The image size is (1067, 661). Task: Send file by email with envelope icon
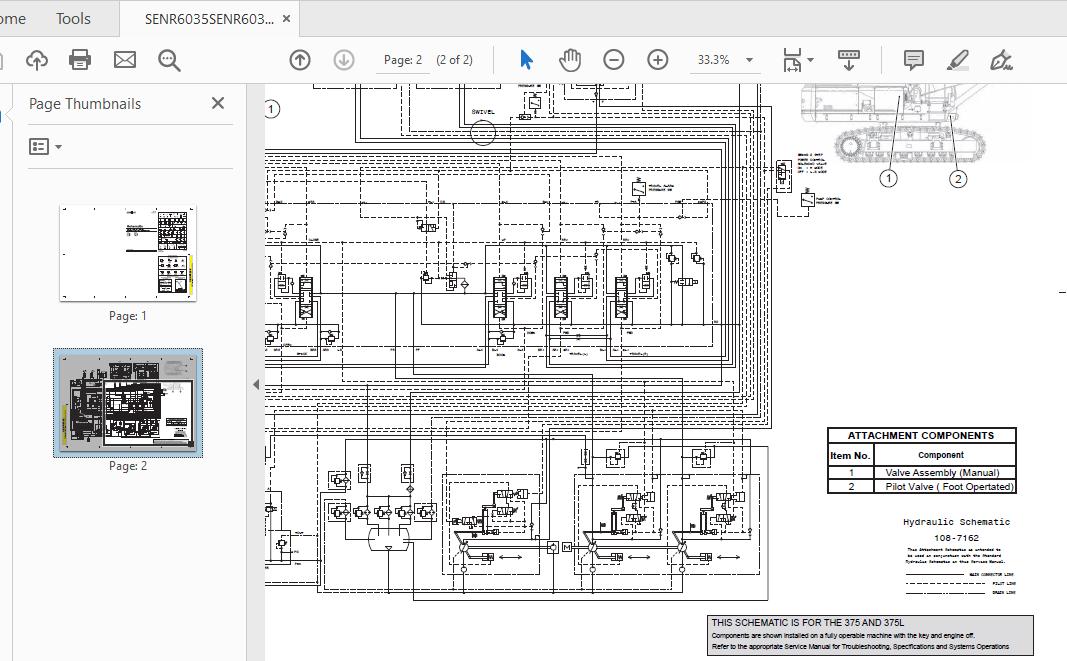pos(124,60)
